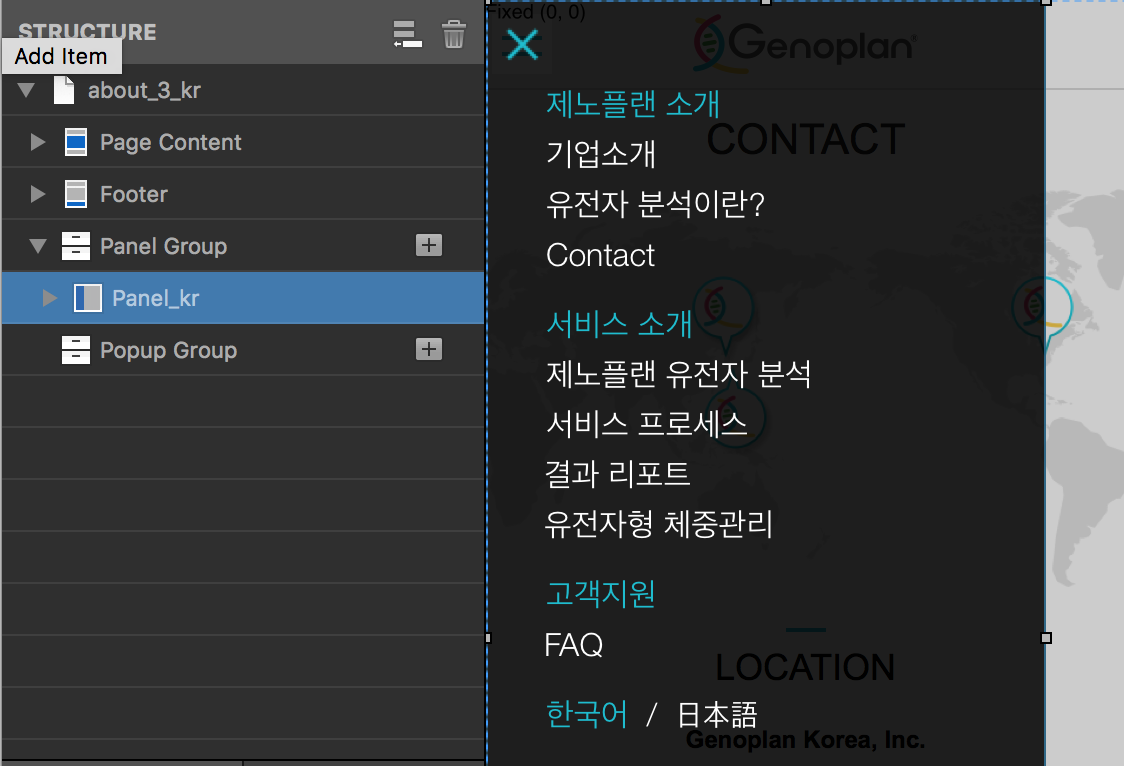Viewport: 1124px width, 766px height.
Task: Click the STRUCTURE panel title
Action: [x=87, y=32]
